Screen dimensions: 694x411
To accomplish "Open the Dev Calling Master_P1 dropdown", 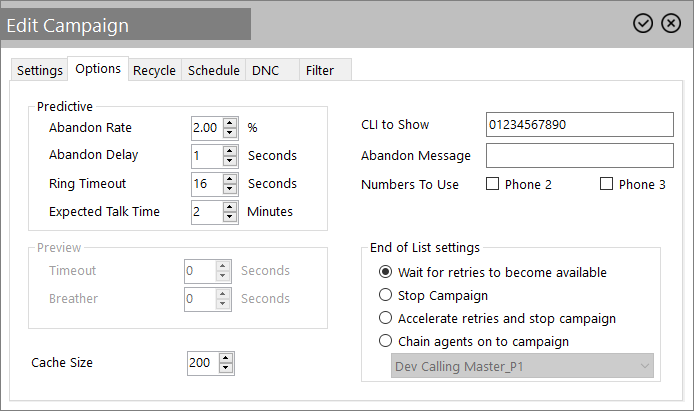I will click(522, 366).
